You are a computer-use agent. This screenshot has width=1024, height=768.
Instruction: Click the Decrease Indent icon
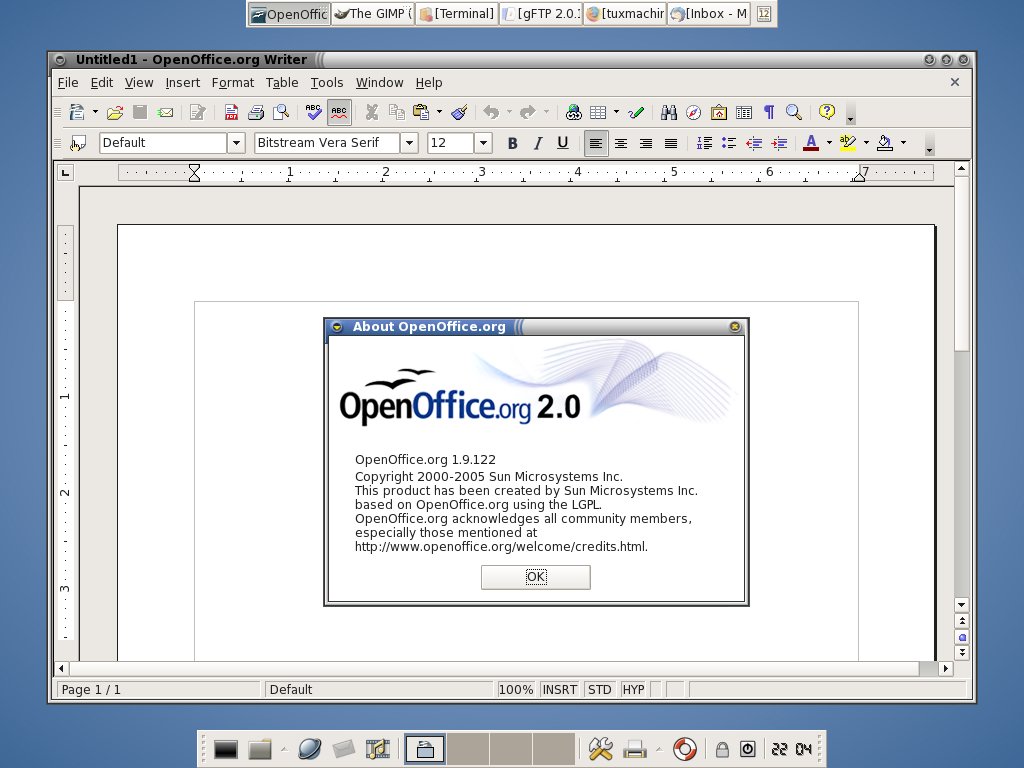754,143
